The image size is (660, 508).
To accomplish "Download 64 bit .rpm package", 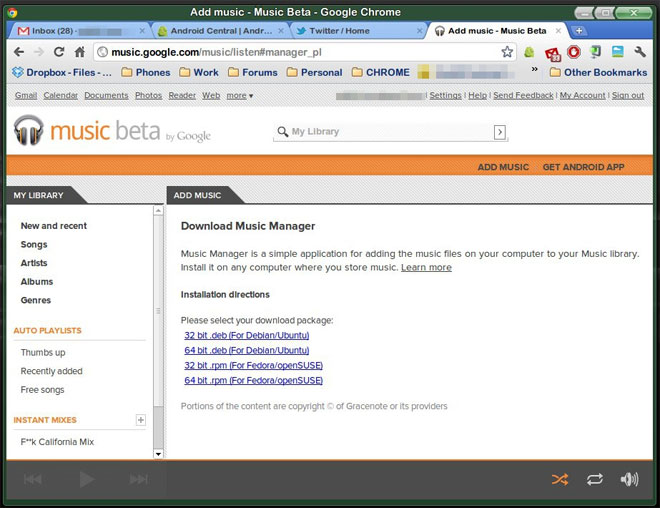I will (x=253, y=381).
